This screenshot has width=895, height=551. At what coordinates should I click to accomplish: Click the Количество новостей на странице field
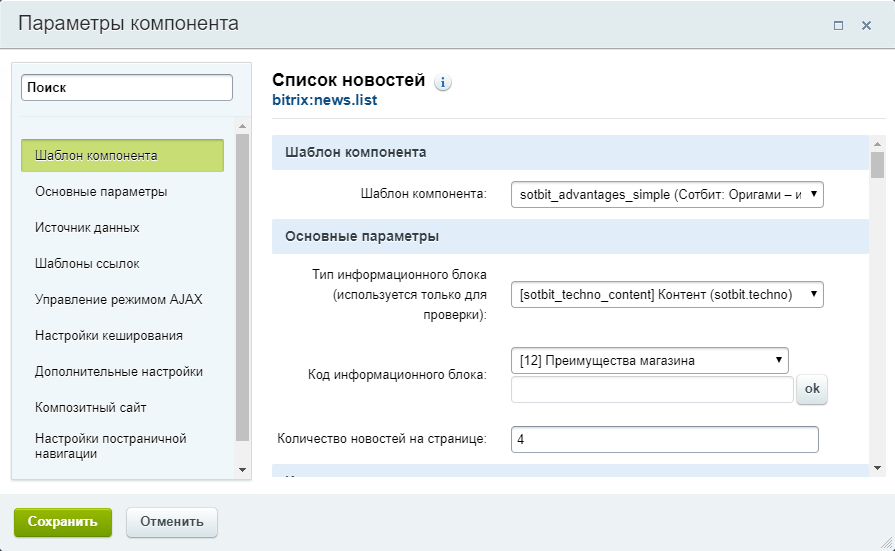[x=664, y=439]
